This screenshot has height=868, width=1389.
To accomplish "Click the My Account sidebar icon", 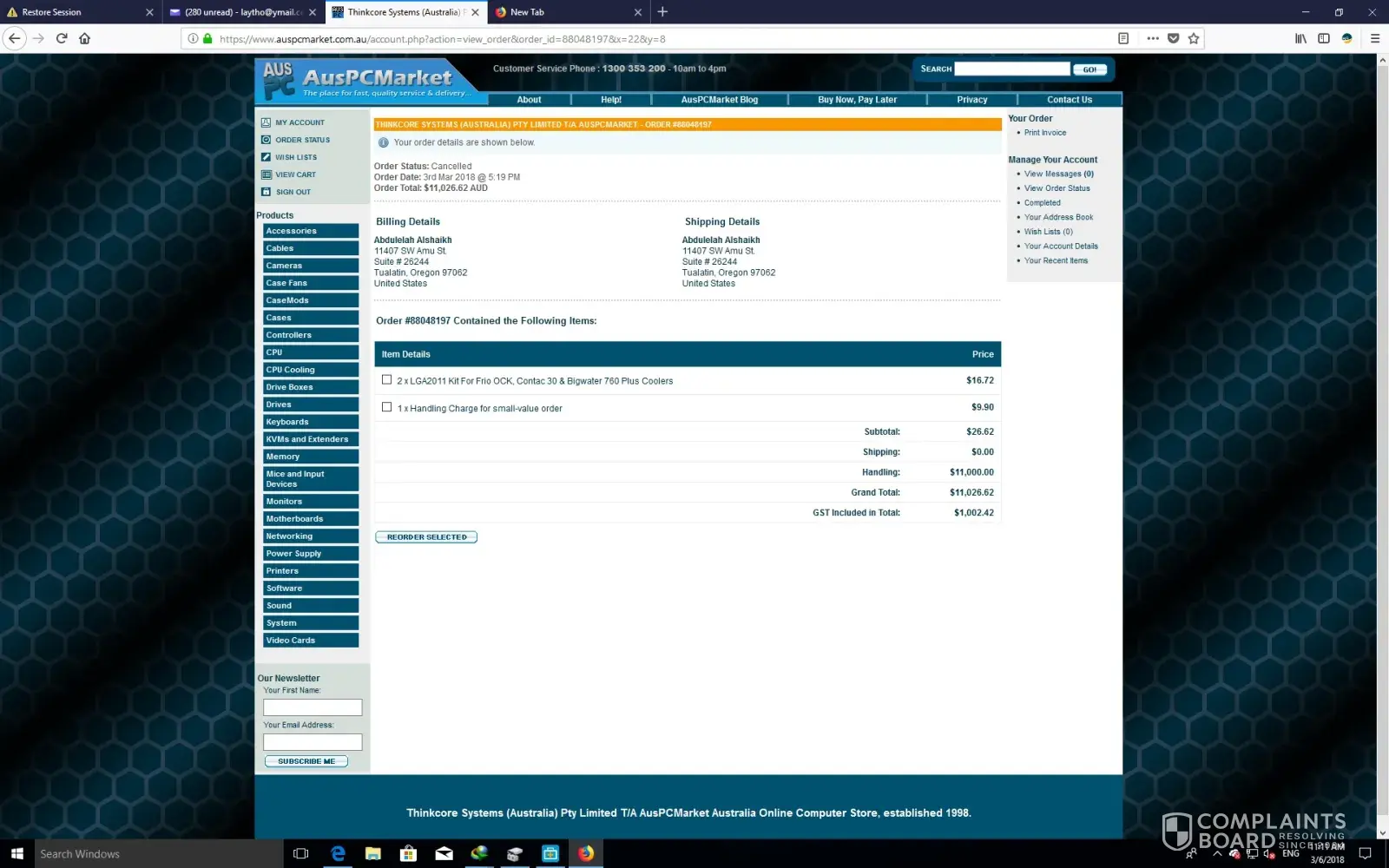I will click(267, 122).
